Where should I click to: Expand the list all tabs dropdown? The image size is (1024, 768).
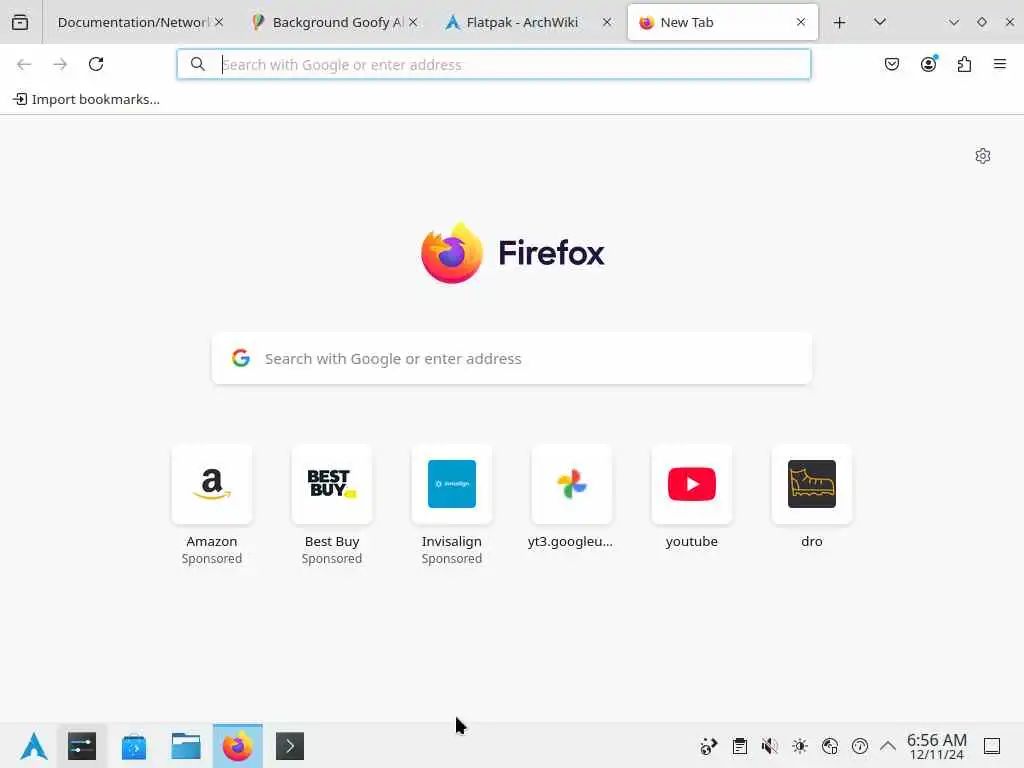point(880,22)
